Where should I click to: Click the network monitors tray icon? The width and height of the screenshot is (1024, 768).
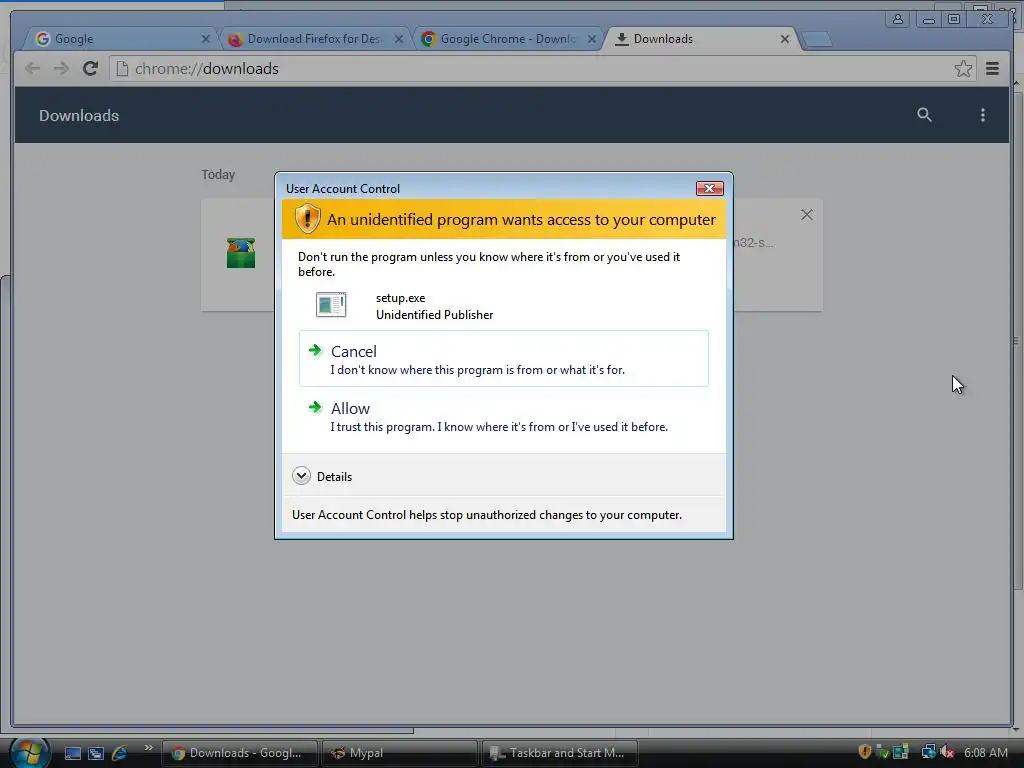click(x=928, y=752)
